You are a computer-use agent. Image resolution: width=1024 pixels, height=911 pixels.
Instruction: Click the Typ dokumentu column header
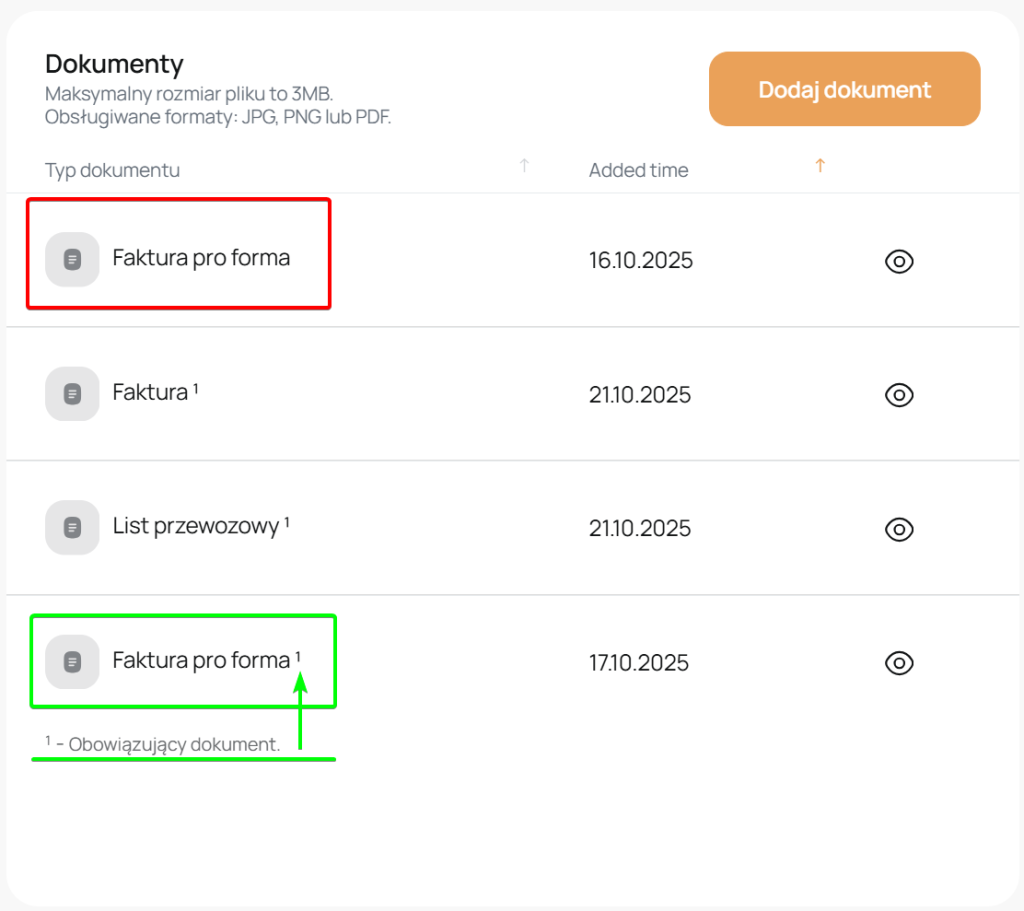(112, 170)
